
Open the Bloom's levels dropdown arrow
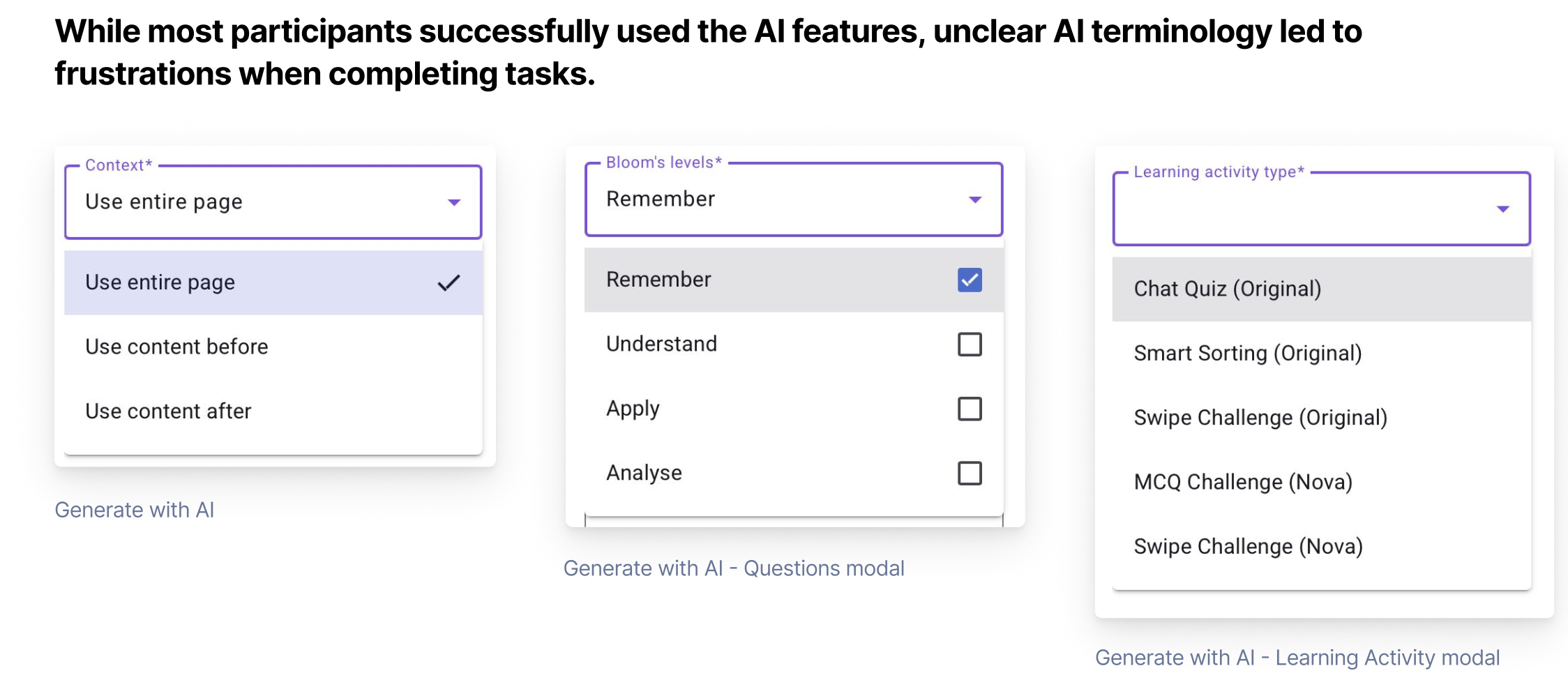click(x=975, y=200)
